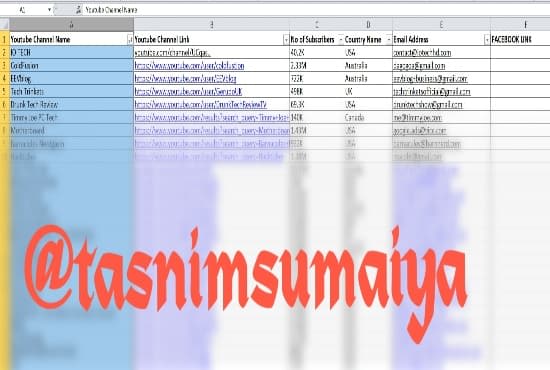The height and width of the screenshot is (370, 550).
Task: Open the No of Subscribers filter dropdown
Action: (340, 40)
